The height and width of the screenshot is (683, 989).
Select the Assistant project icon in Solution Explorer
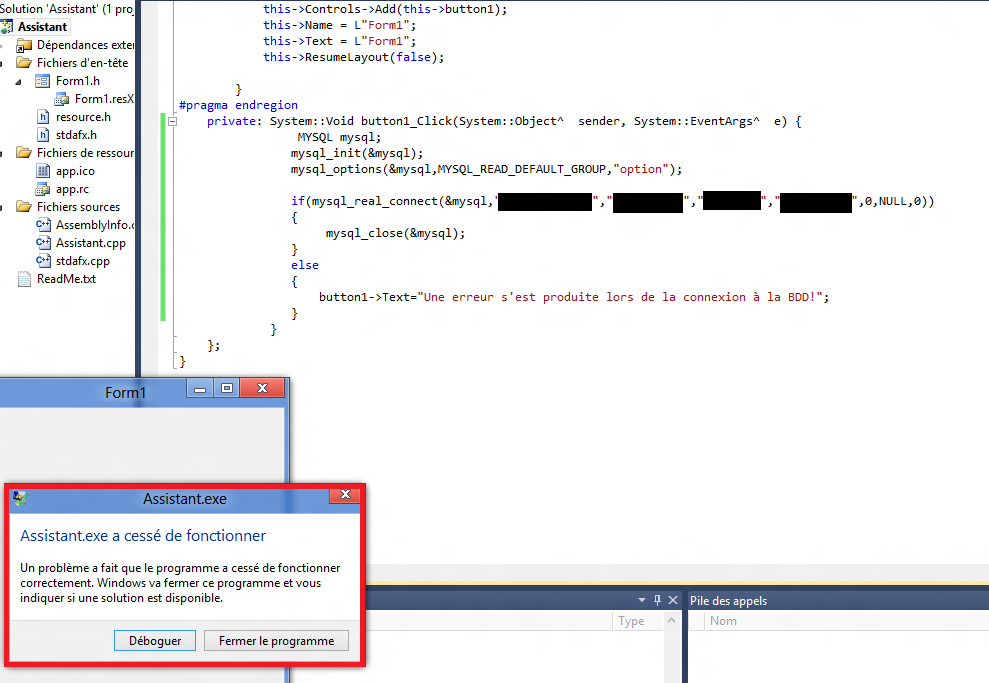pos(6,26)
